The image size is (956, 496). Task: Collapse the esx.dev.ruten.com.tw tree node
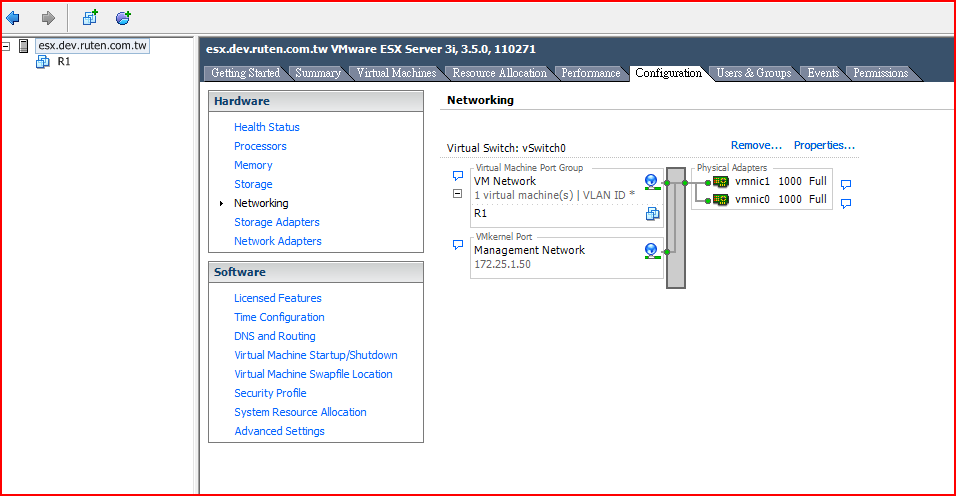5,46
